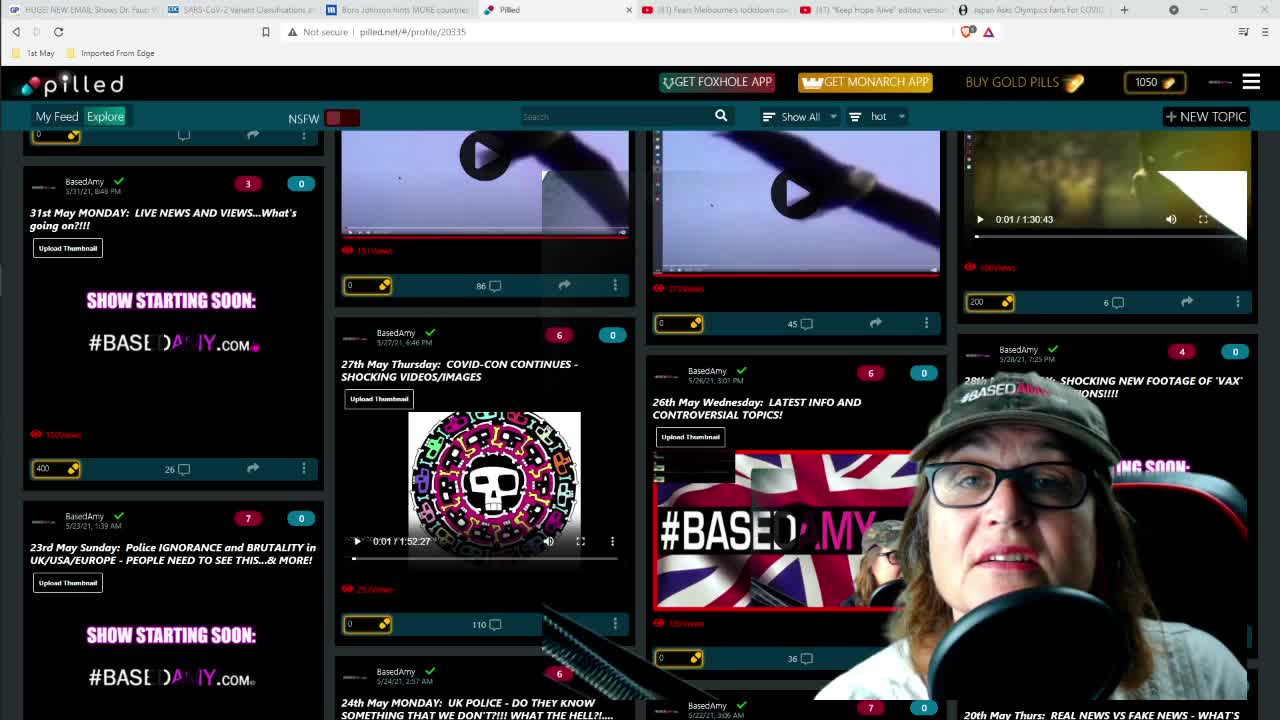Seek on skull video progress bar
Image resolution: width=1280 pixels, height=720 pixels.
click(485, 558)
